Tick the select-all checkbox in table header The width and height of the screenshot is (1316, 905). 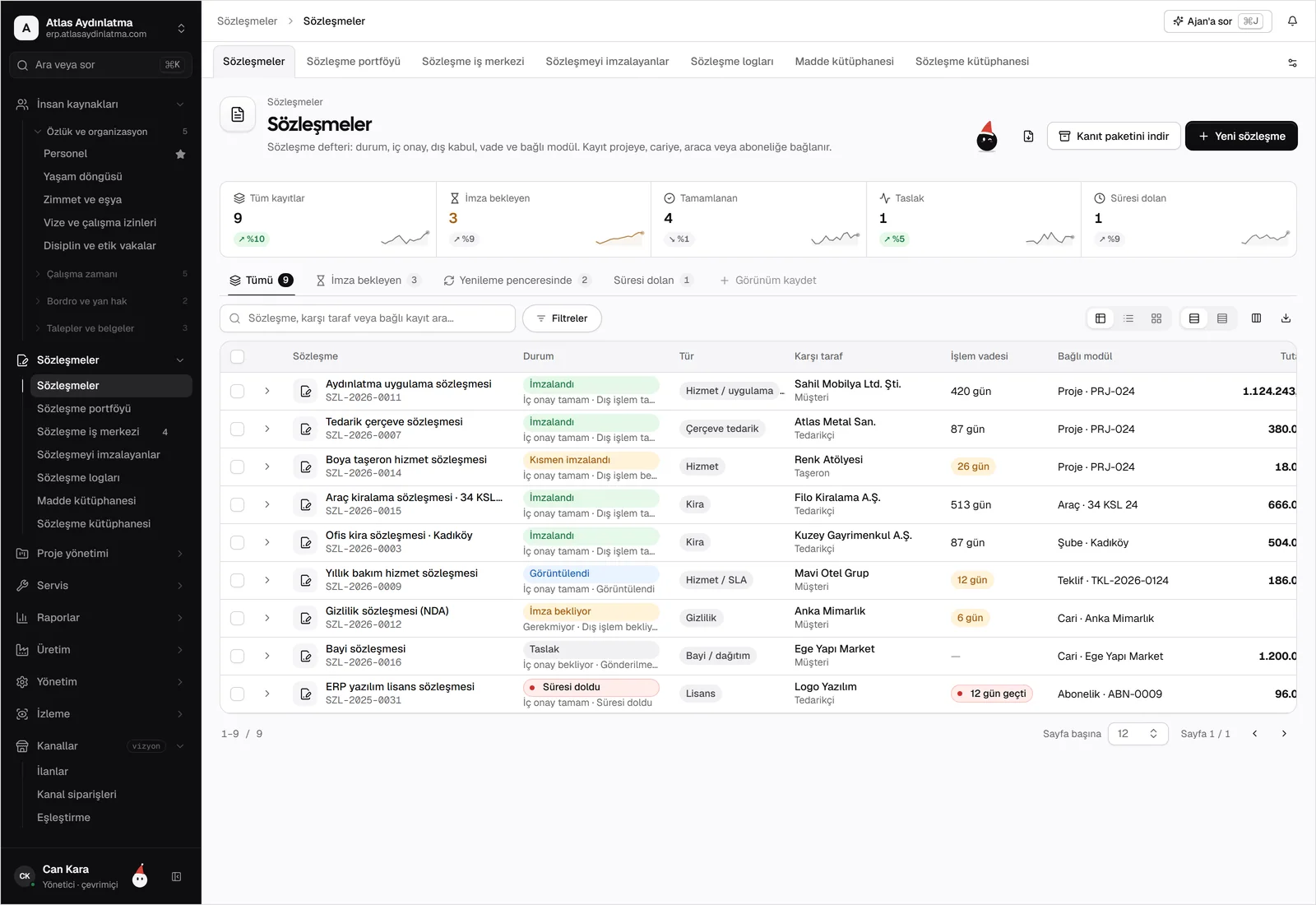[237, 356]
